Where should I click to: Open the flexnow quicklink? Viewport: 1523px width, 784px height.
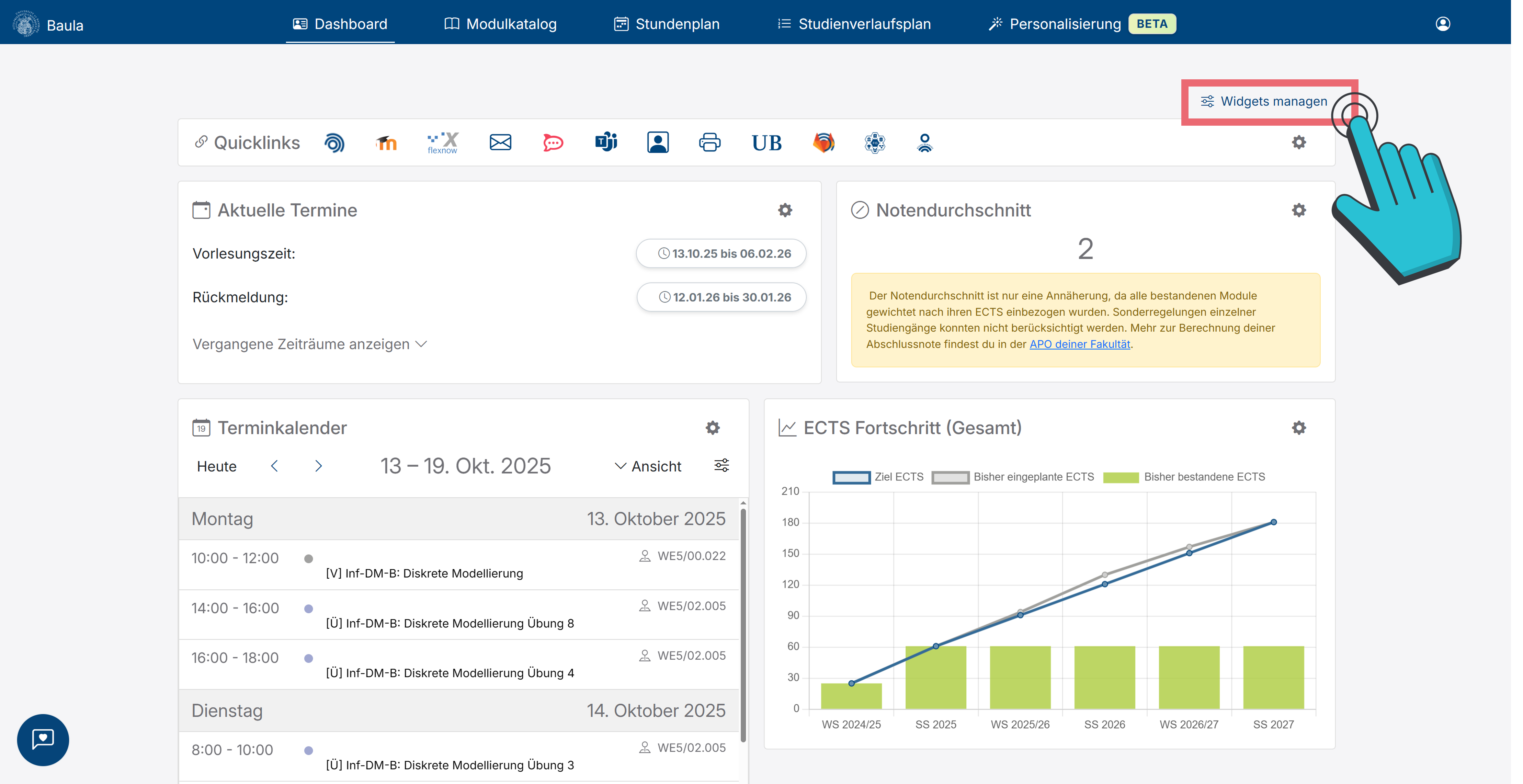[442, 143]
